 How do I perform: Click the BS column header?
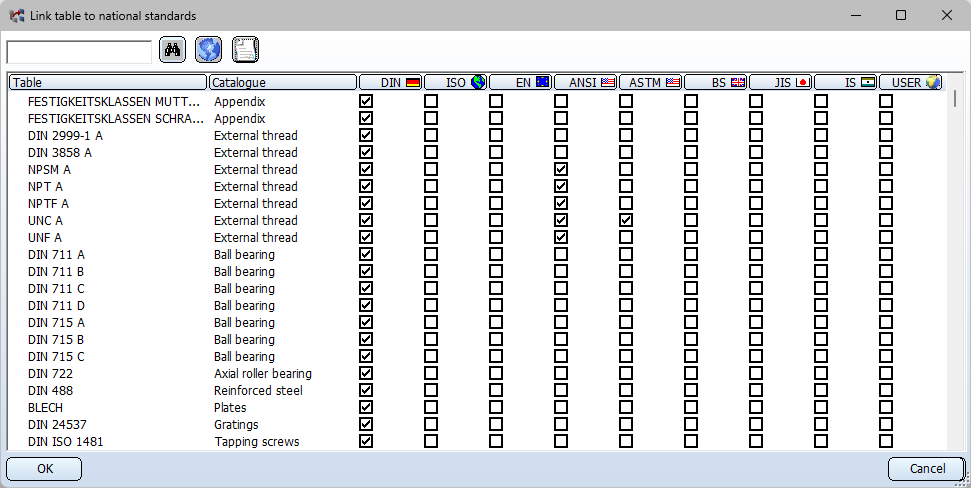[716, 82]
